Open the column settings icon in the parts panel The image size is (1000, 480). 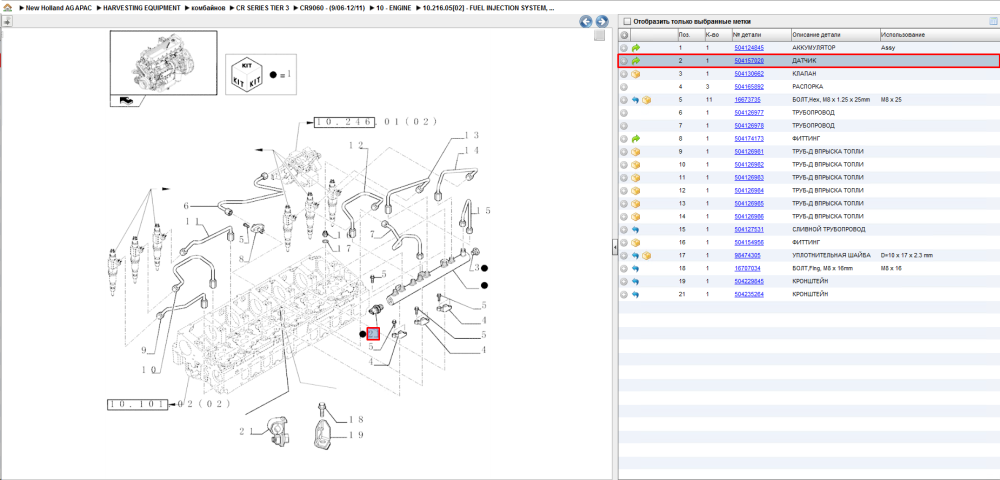[993, 21]
